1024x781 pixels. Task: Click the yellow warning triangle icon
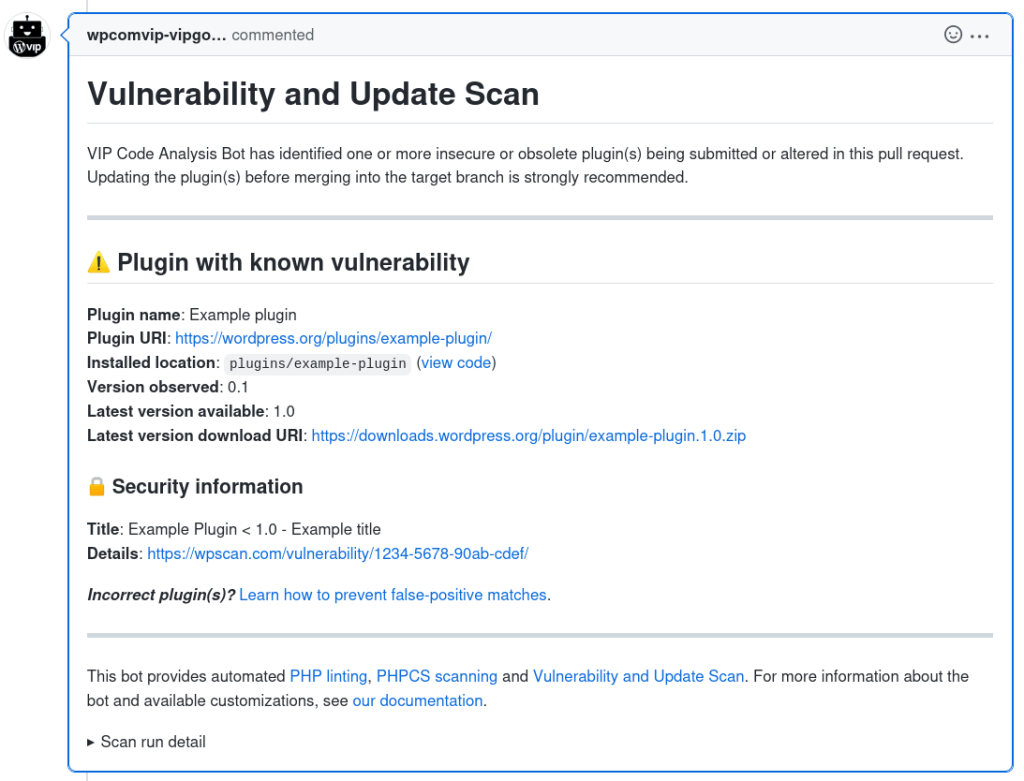99,263
